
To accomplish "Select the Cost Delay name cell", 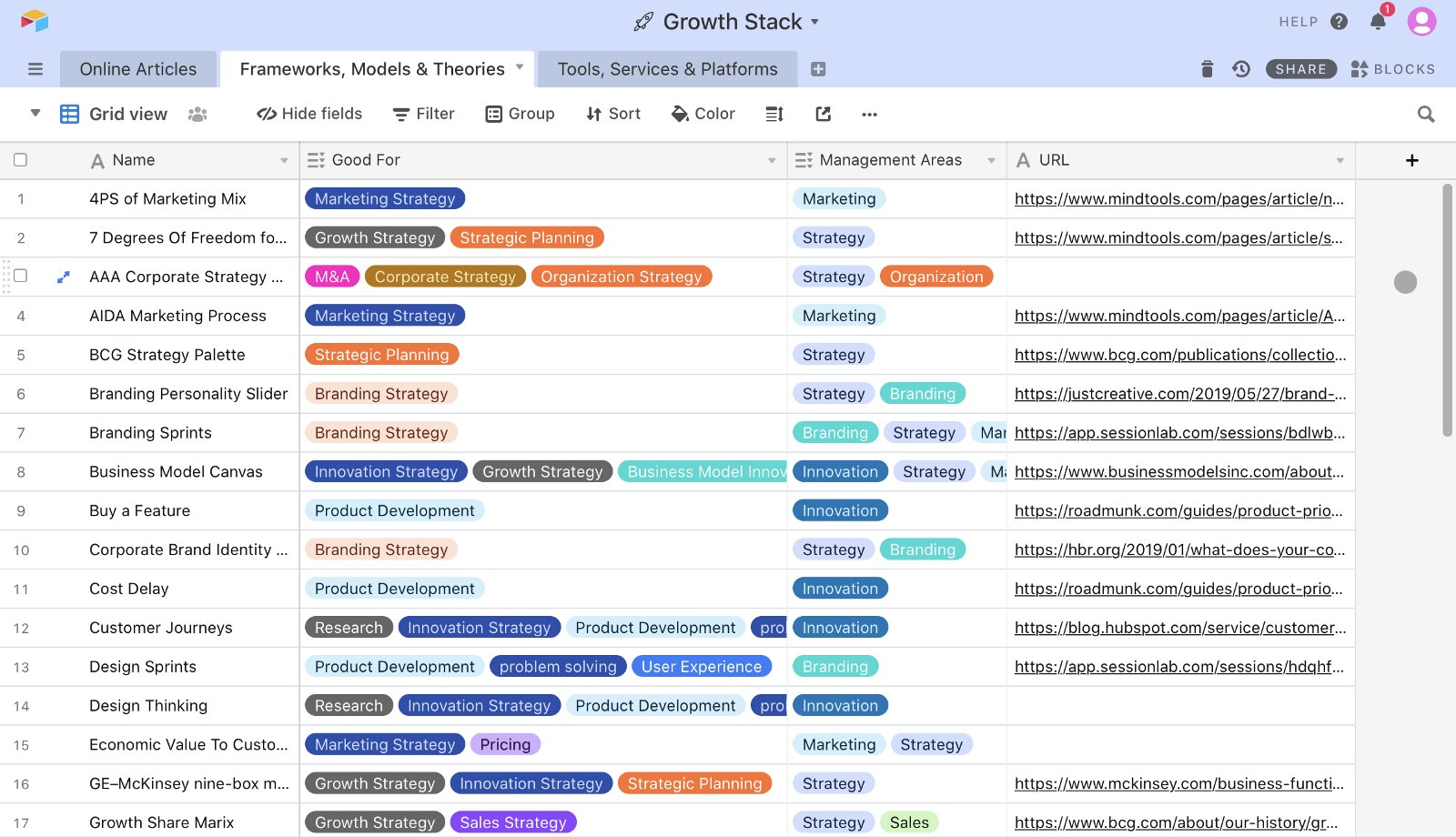I will coord(129,589).
